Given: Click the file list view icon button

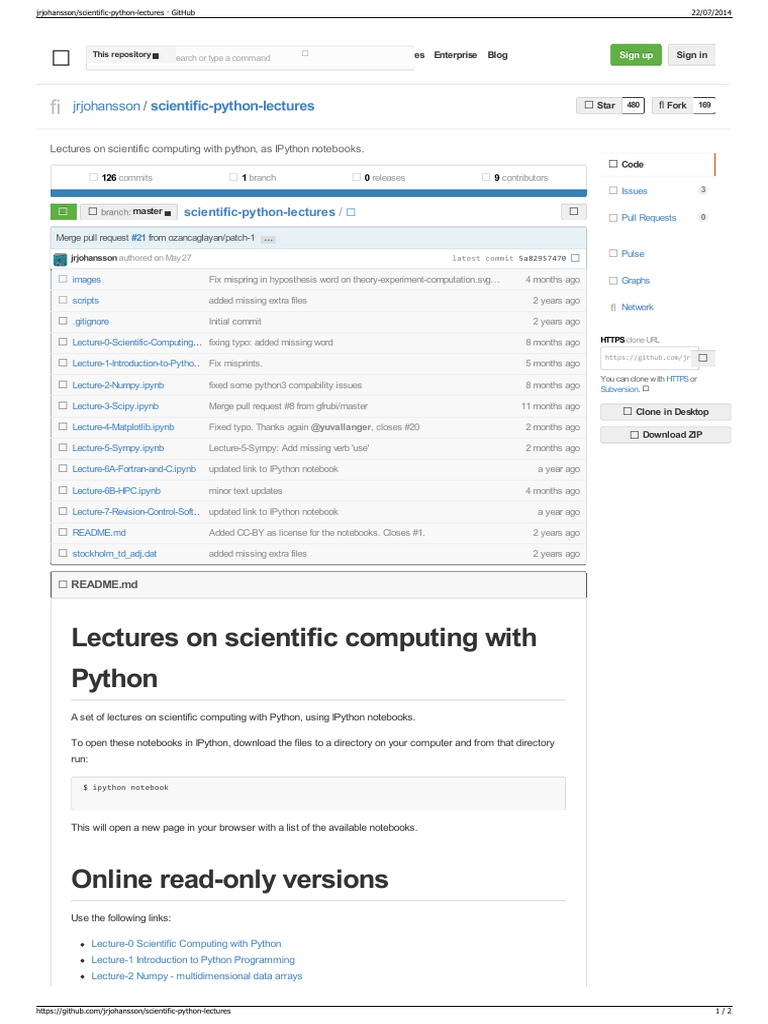Looking at the screenshot, I should tap(573, 212).
